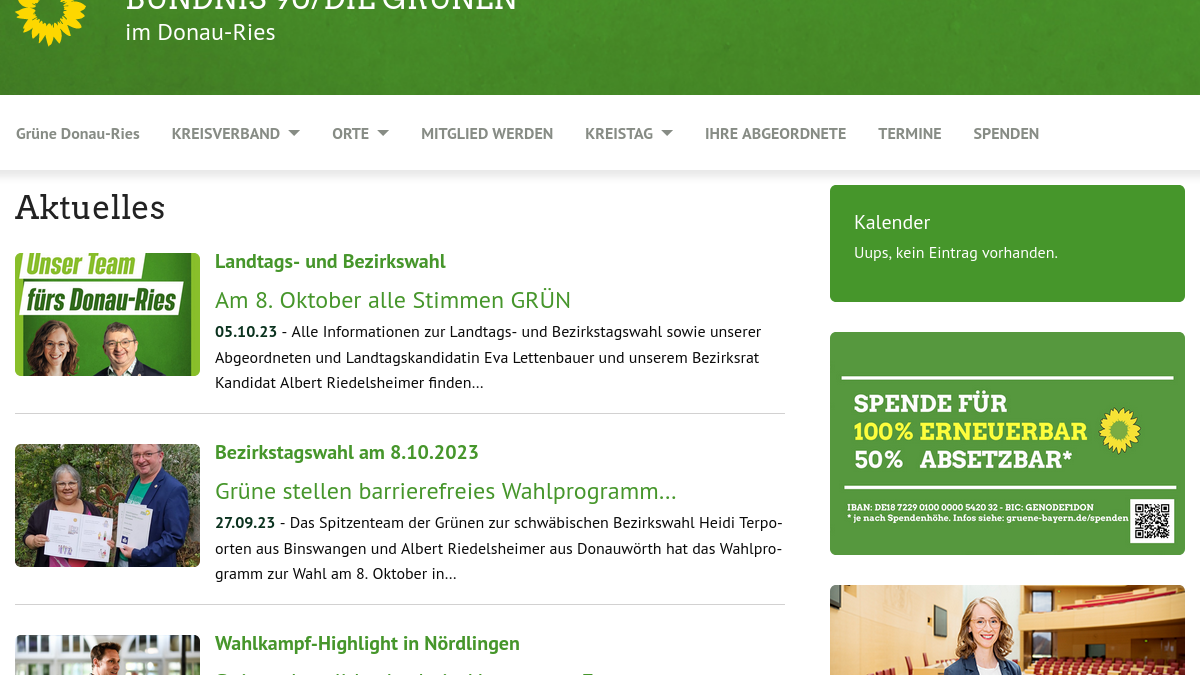This screenshot has height=675, width=1200.
Task: Open the Nördlingen article thumbnail
Action: point(107,655)
